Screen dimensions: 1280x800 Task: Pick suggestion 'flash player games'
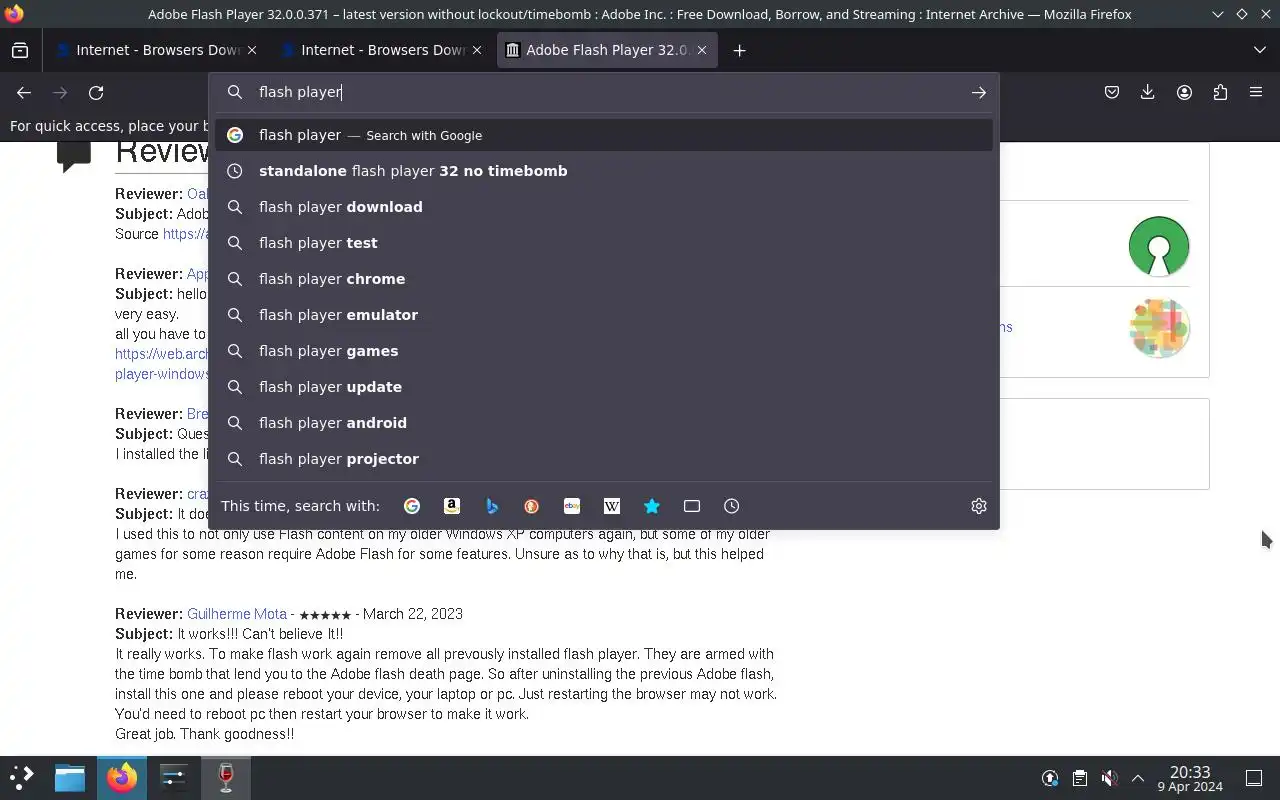[604, 351]
